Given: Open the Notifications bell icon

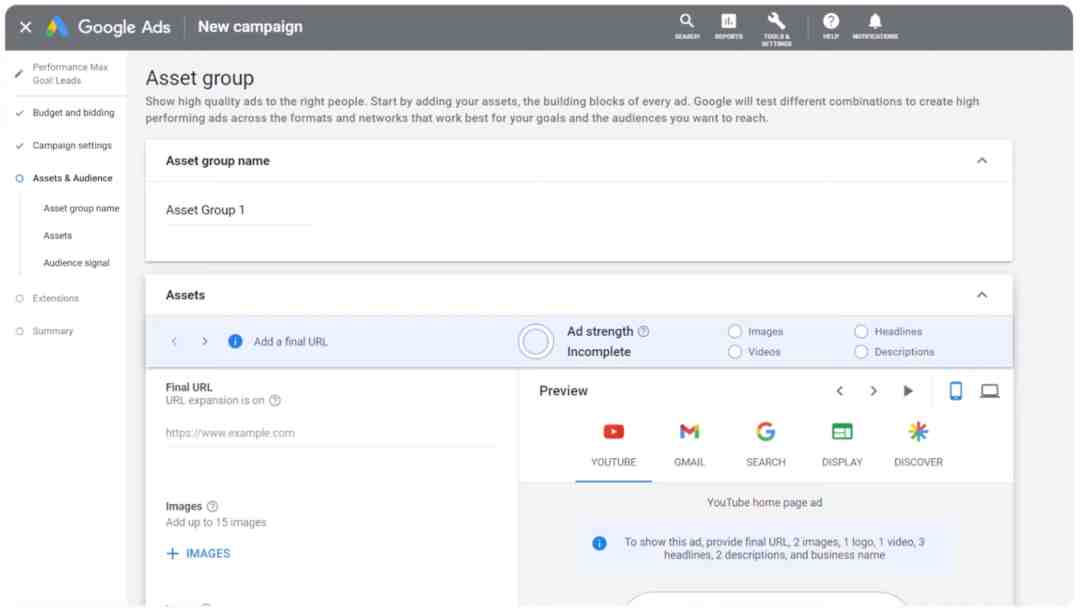Looking at the screenshot, I should tap(875, 26).
